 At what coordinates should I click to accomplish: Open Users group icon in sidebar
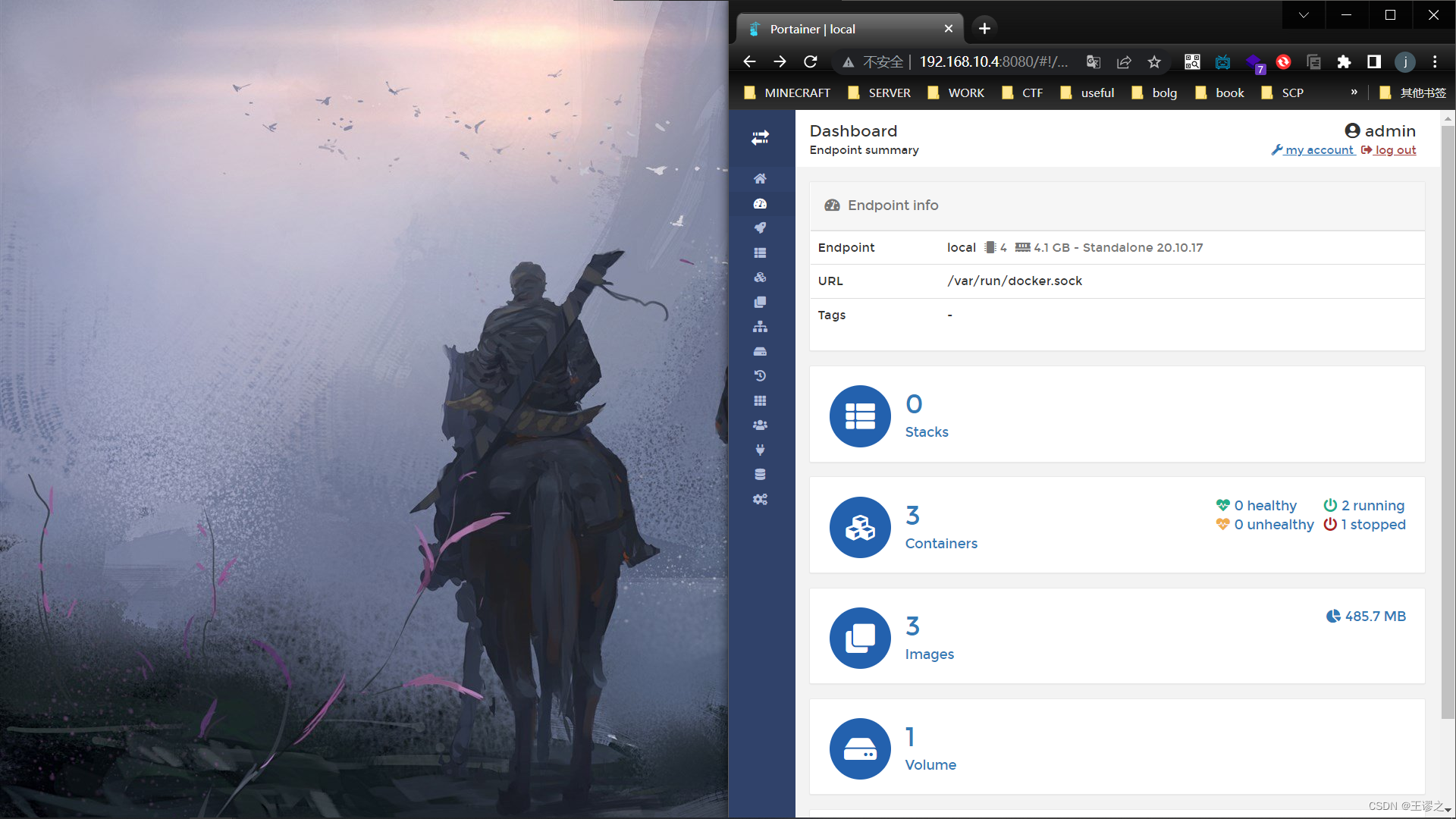click(x=760, y=425)
